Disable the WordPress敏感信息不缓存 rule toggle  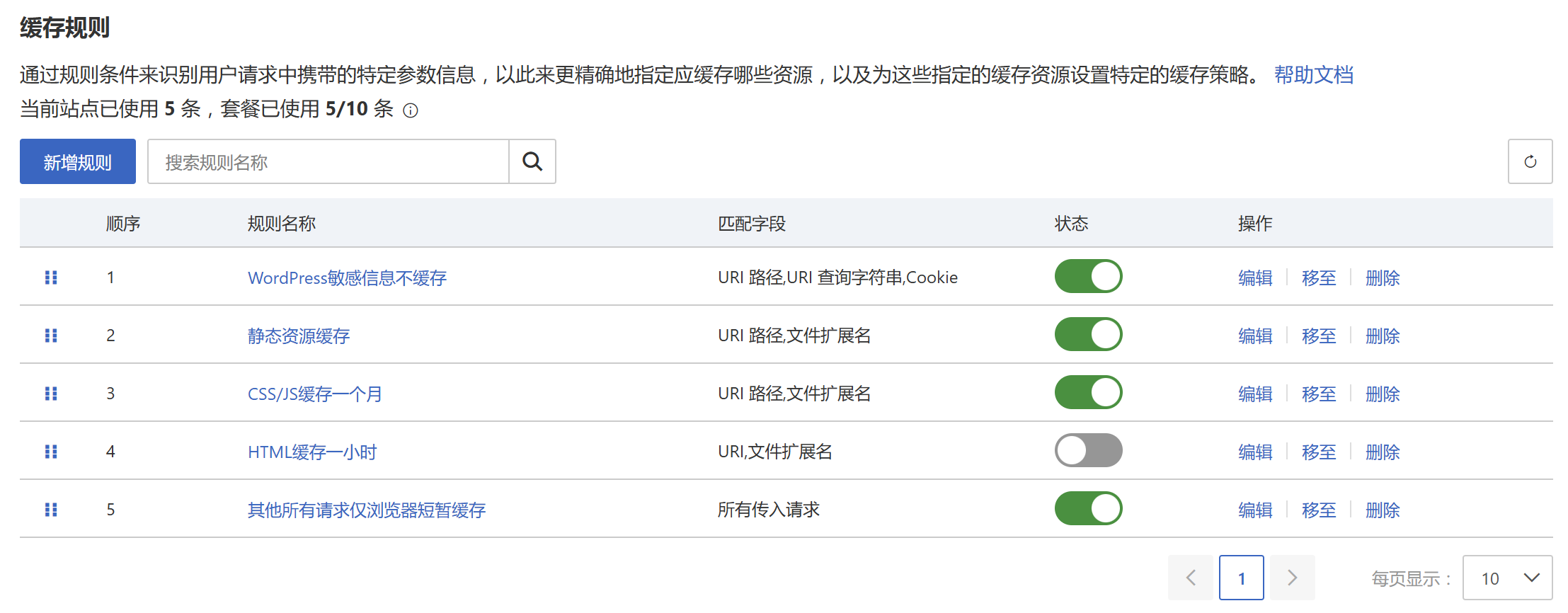coord(1088,277)
